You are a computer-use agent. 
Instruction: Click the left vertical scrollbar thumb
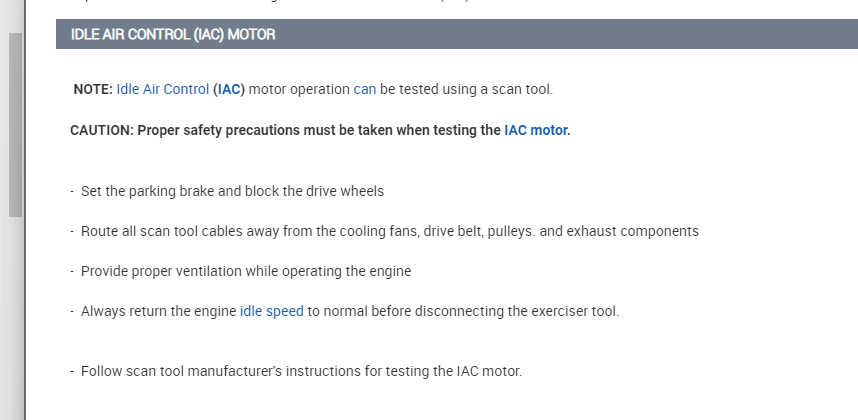coord(15,125)
